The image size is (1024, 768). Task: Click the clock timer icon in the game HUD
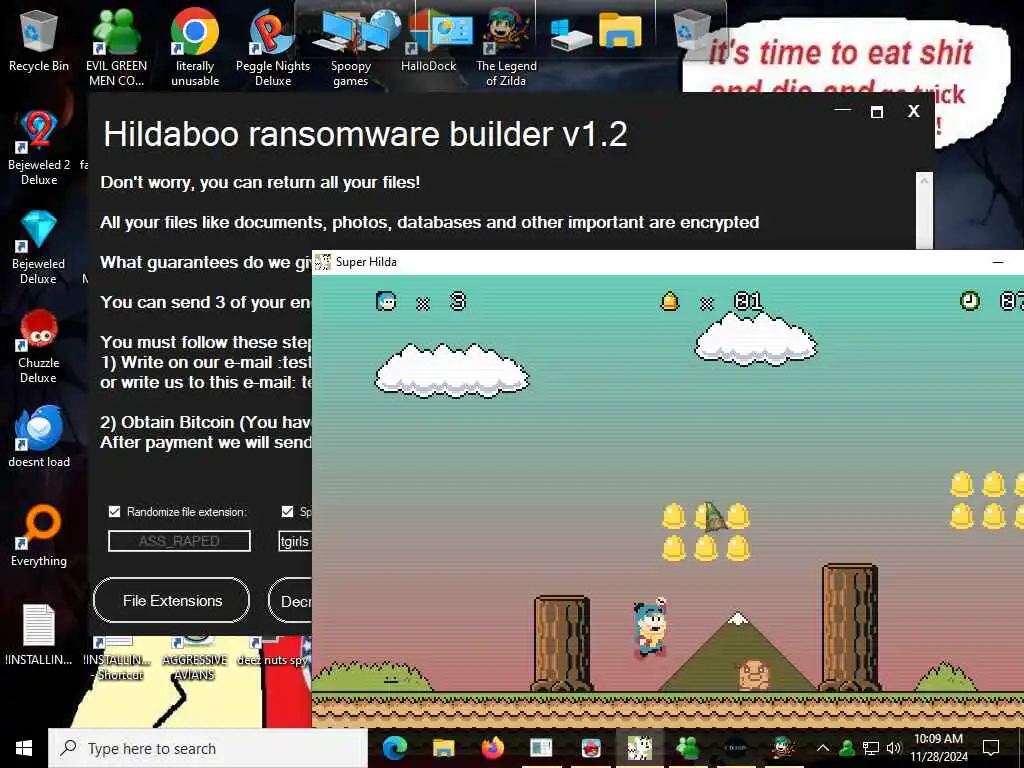pos(970,300)
